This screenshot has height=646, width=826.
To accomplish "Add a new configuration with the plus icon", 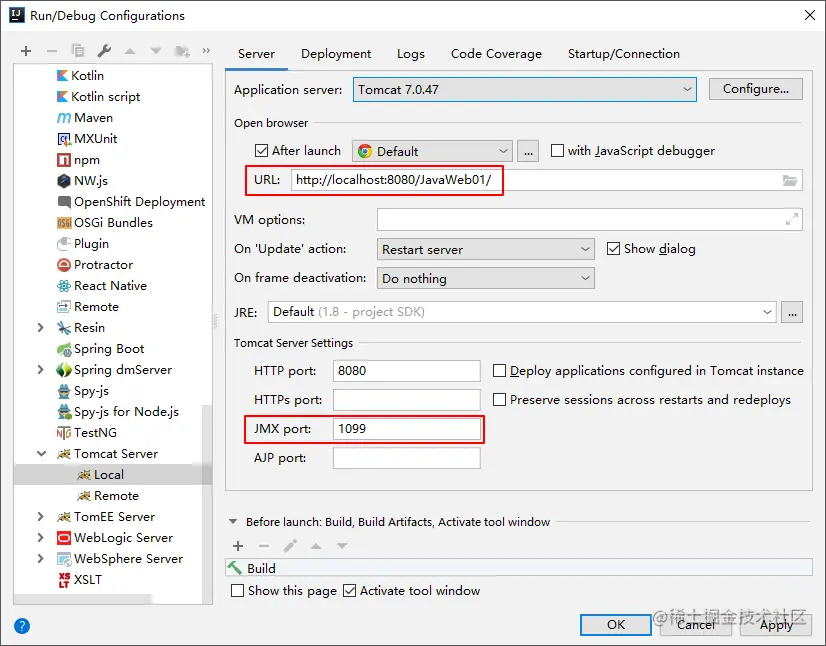I will tap(26, 51).
